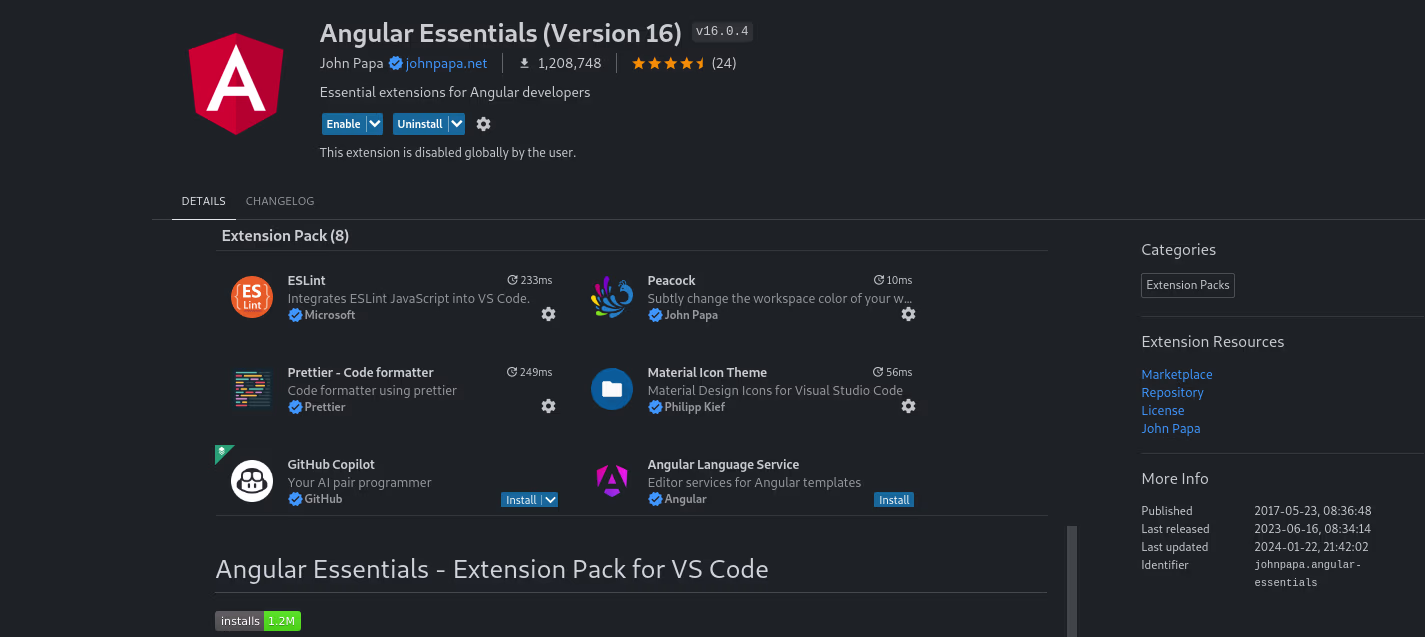This screenshot has width=1425, height=637.
Task: Click the Peacock extension icon
Action: (612, 298)
